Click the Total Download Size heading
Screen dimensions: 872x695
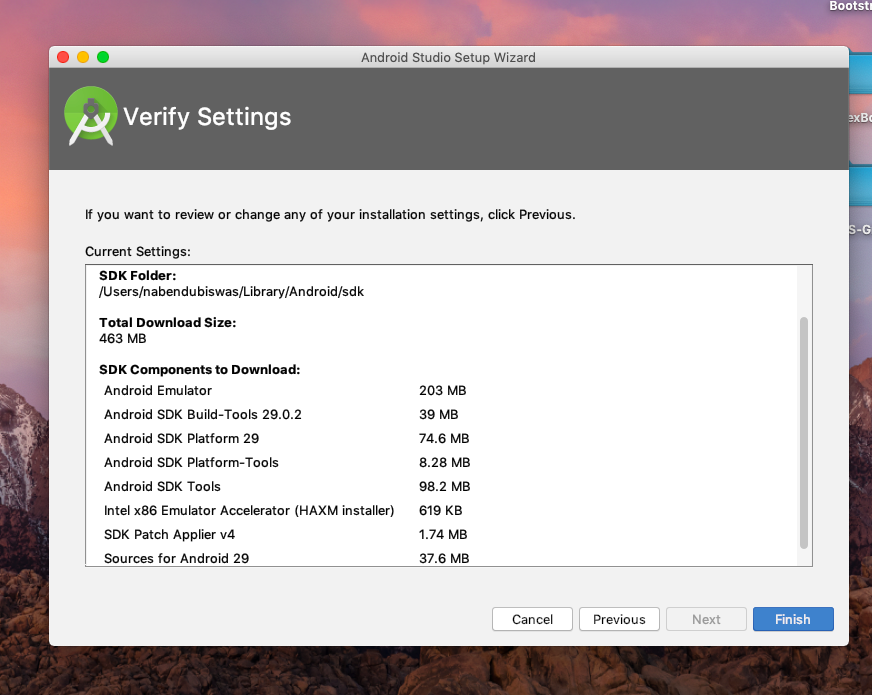[x=167, y=322]
